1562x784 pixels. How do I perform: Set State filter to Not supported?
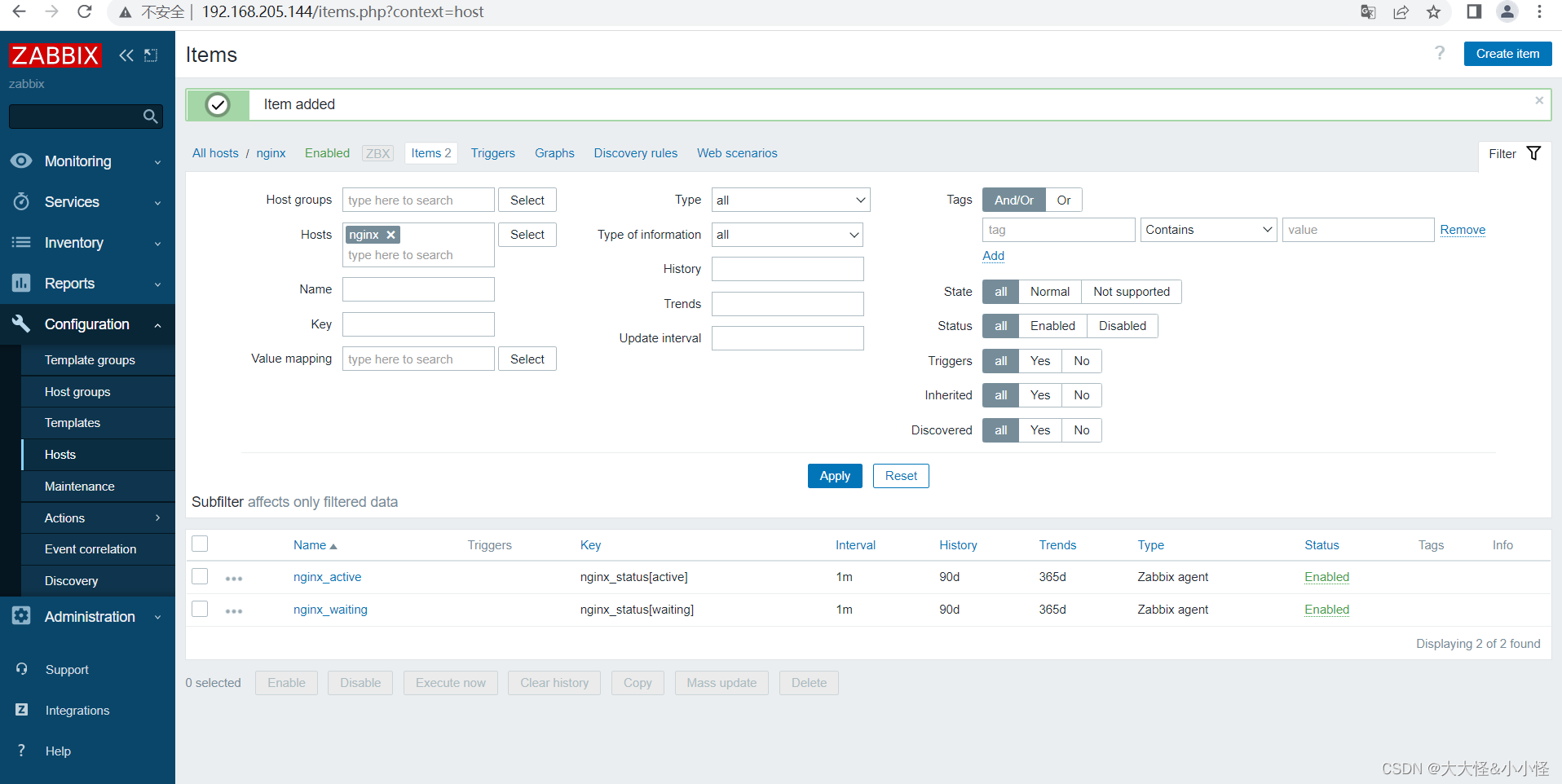tap(1131, 292)
